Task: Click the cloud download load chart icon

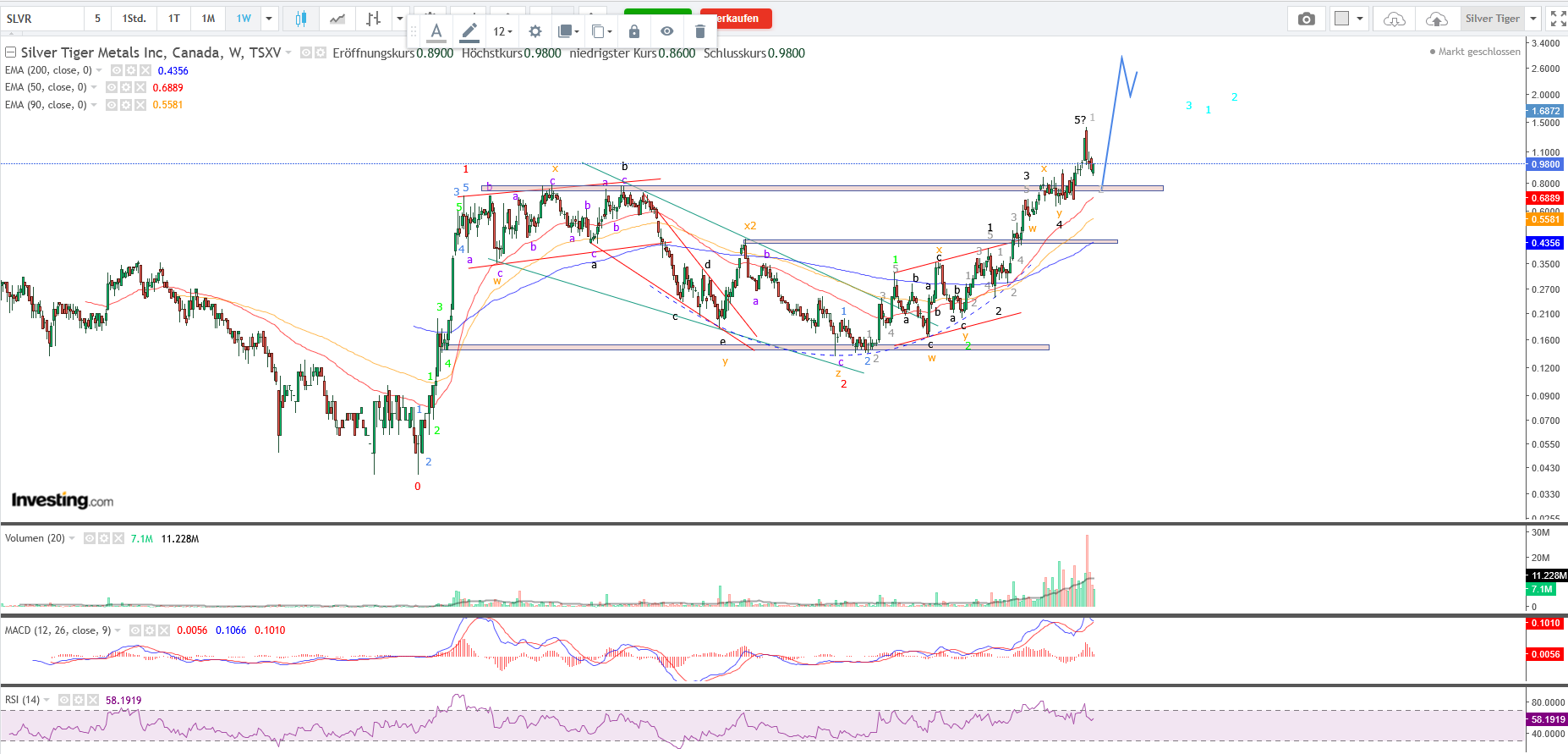Action: (x=1394, y=19)
